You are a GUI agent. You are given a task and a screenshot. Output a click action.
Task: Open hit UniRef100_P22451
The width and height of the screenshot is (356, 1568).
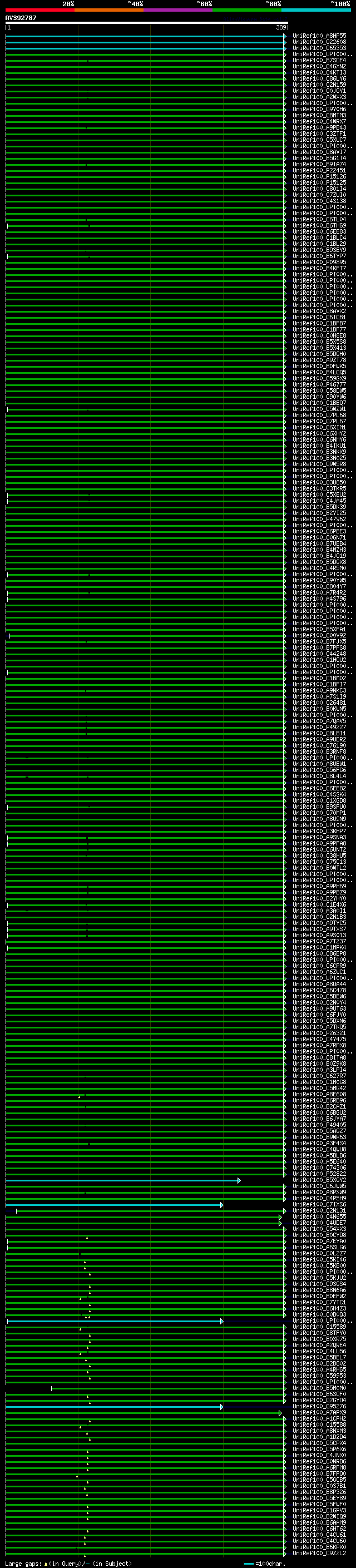point(319,170)
